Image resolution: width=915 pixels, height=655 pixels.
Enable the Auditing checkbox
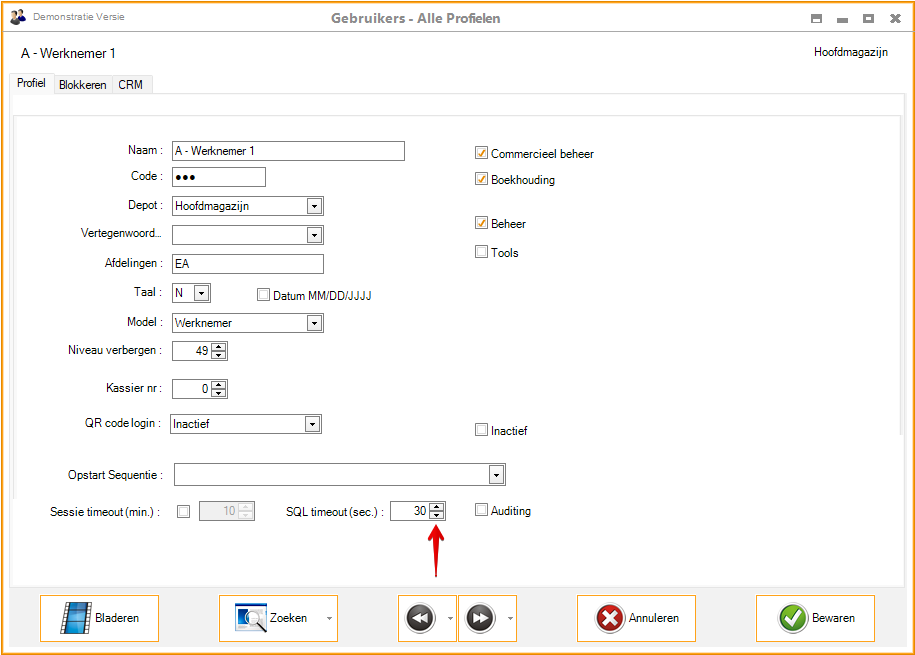pos(481,510)
